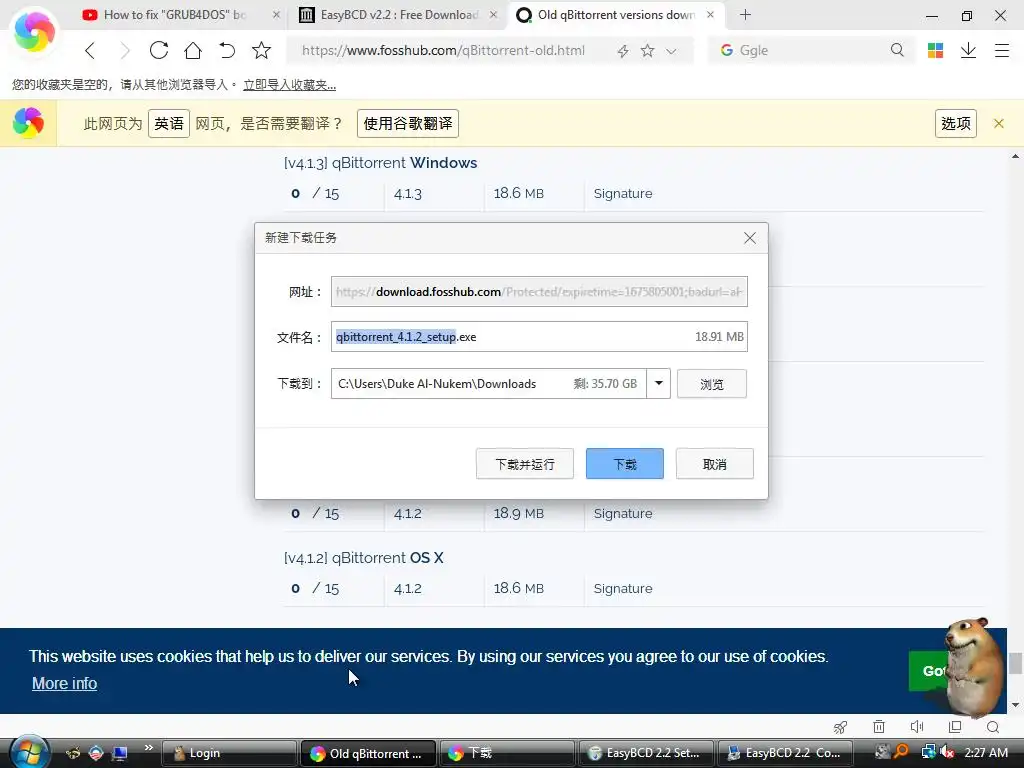Image resolution: width=1024 pixels, height=768 pixels.
Task: Switch to the GRUB4DOS YouTube tab
Action: point(173,14)
